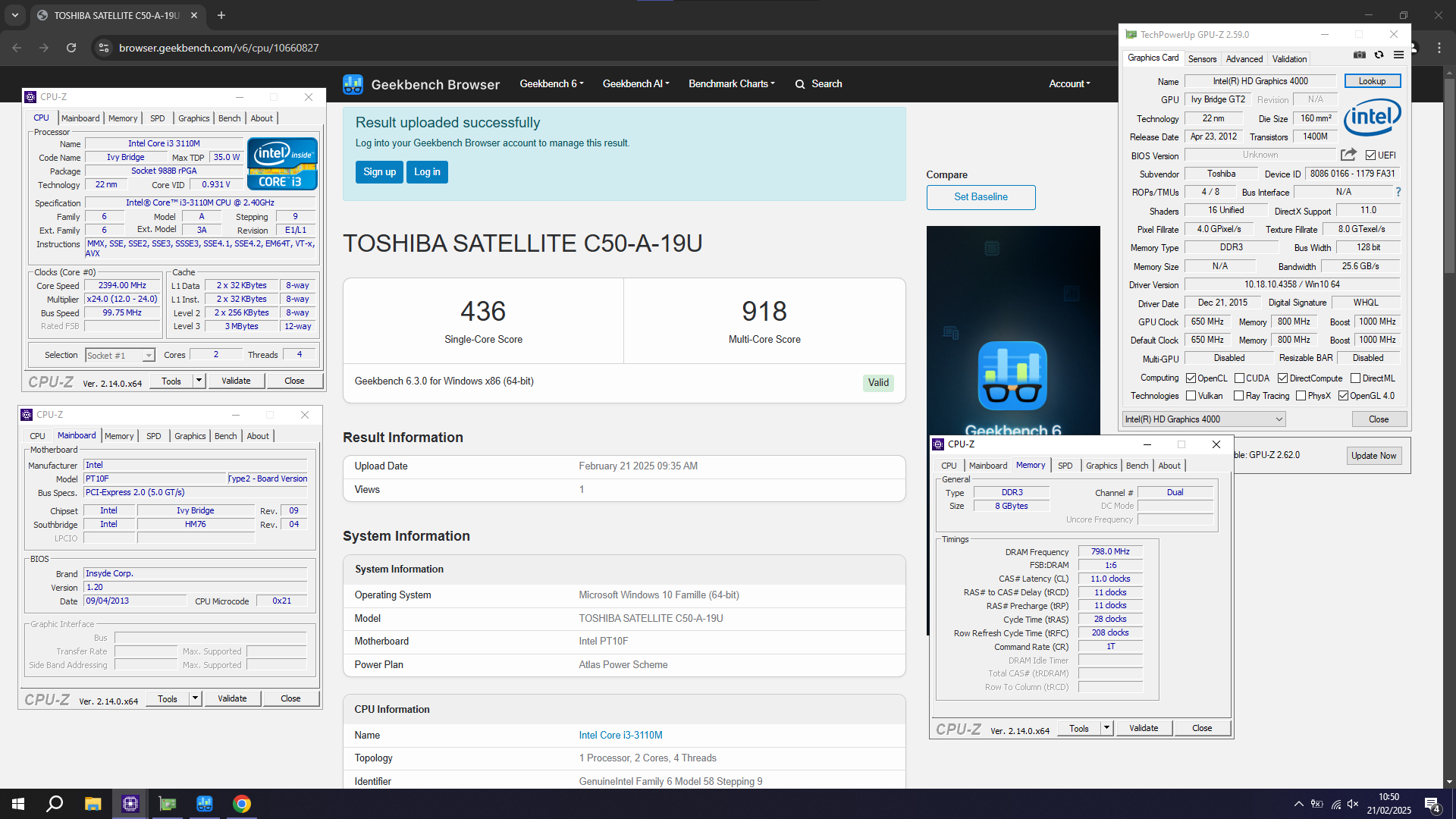The width and height of the screenshot is (1456, 819).
Task: Open browser tab search dropdown arrow
Action: pyautogui.click(x=15, y=15)
